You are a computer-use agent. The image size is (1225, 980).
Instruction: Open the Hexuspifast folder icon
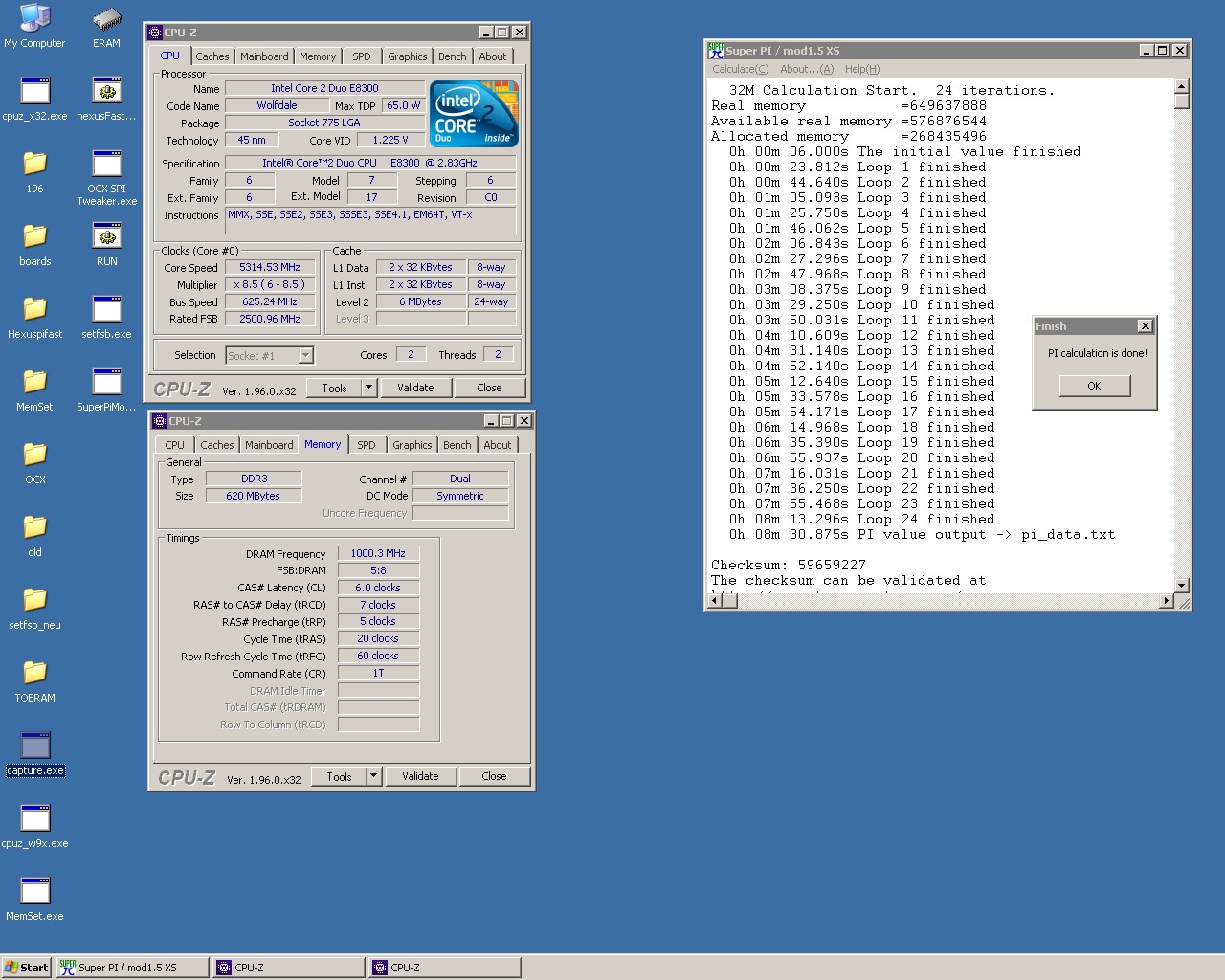tap(34, 318)
